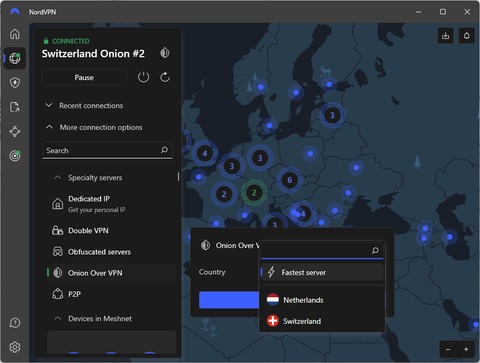Viewport: 480px width, 363px height.
Task: Click the Switzerland flag icon
Action: point(273,321)
